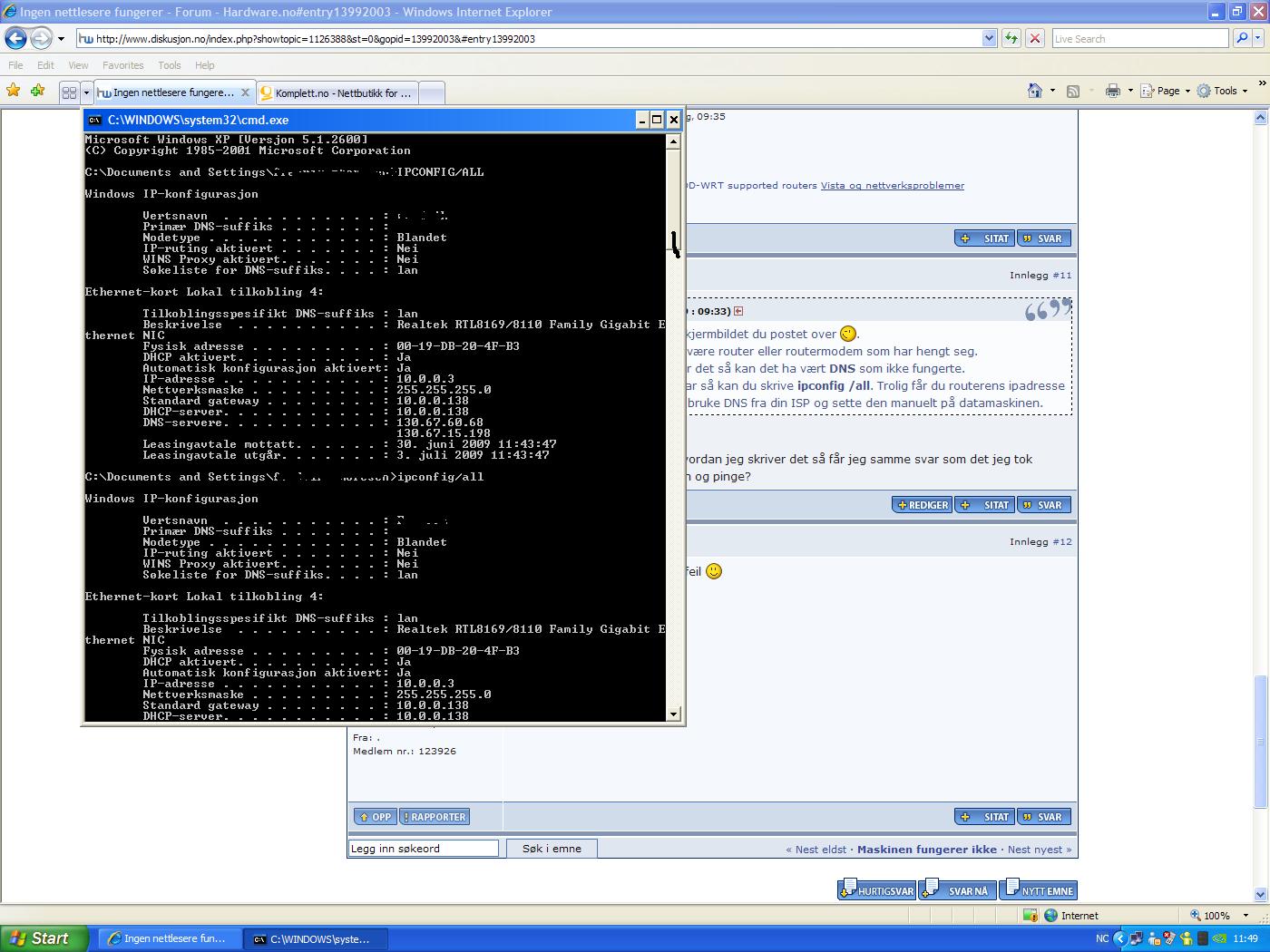
Task: Open the Tools gear menu in command bar
Action: 1222,91
